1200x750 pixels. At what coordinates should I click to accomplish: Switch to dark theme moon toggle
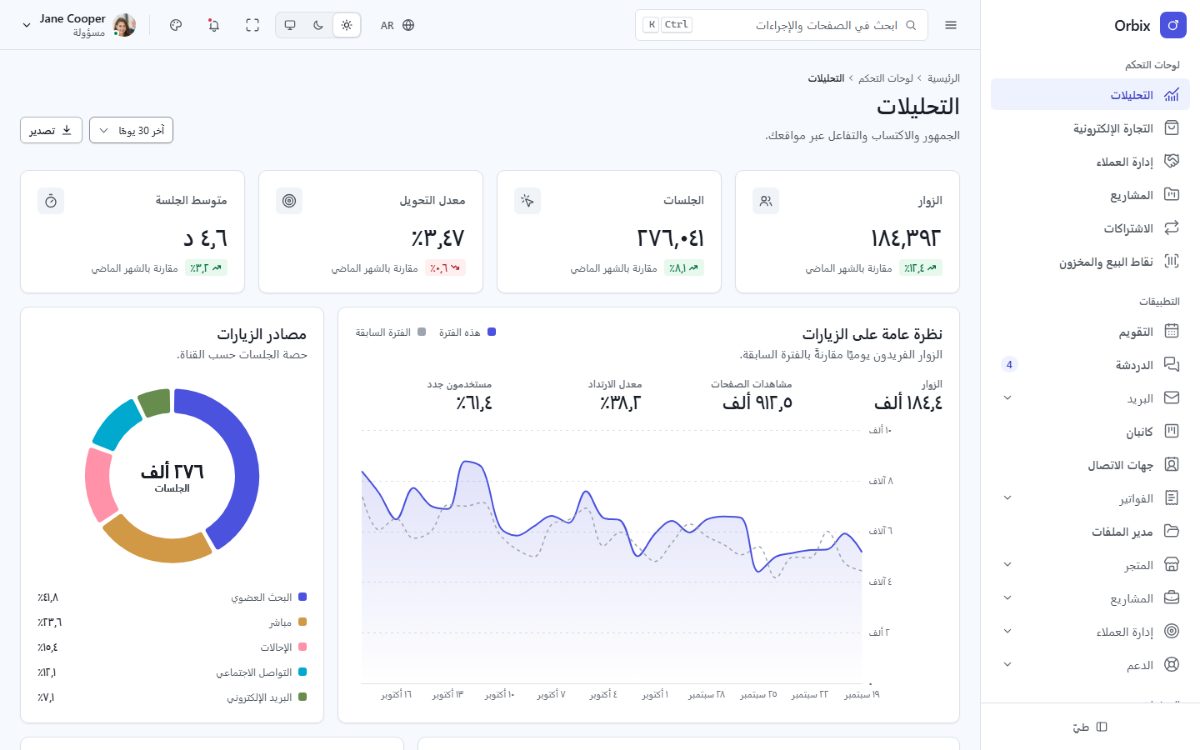pos(318,25)
